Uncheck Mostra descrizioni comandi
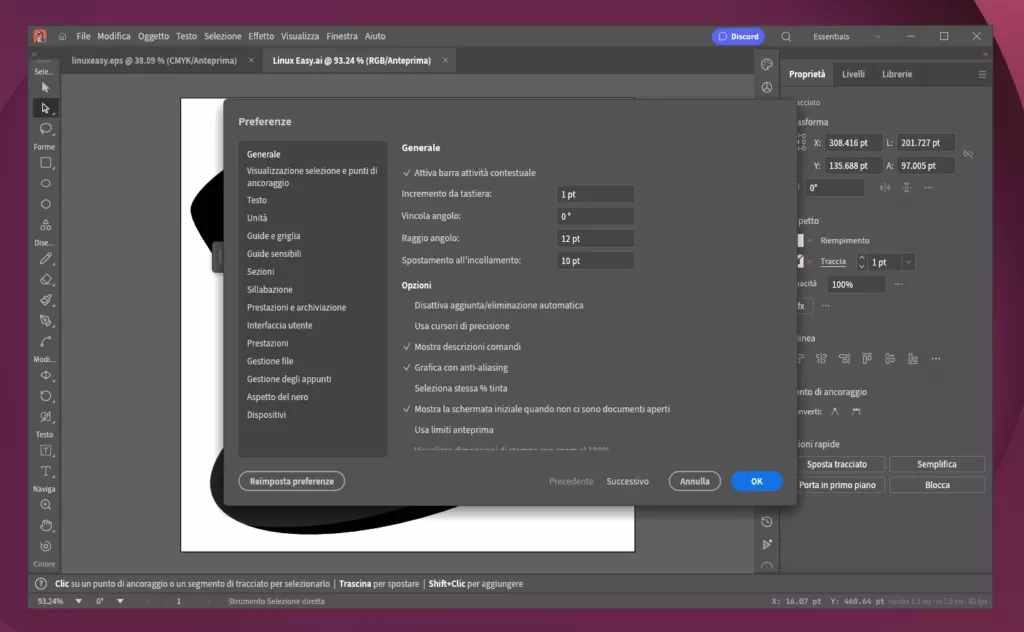The height and width of the screenshot is (632, 1024). pyautogui.click(x=406, y=347)
